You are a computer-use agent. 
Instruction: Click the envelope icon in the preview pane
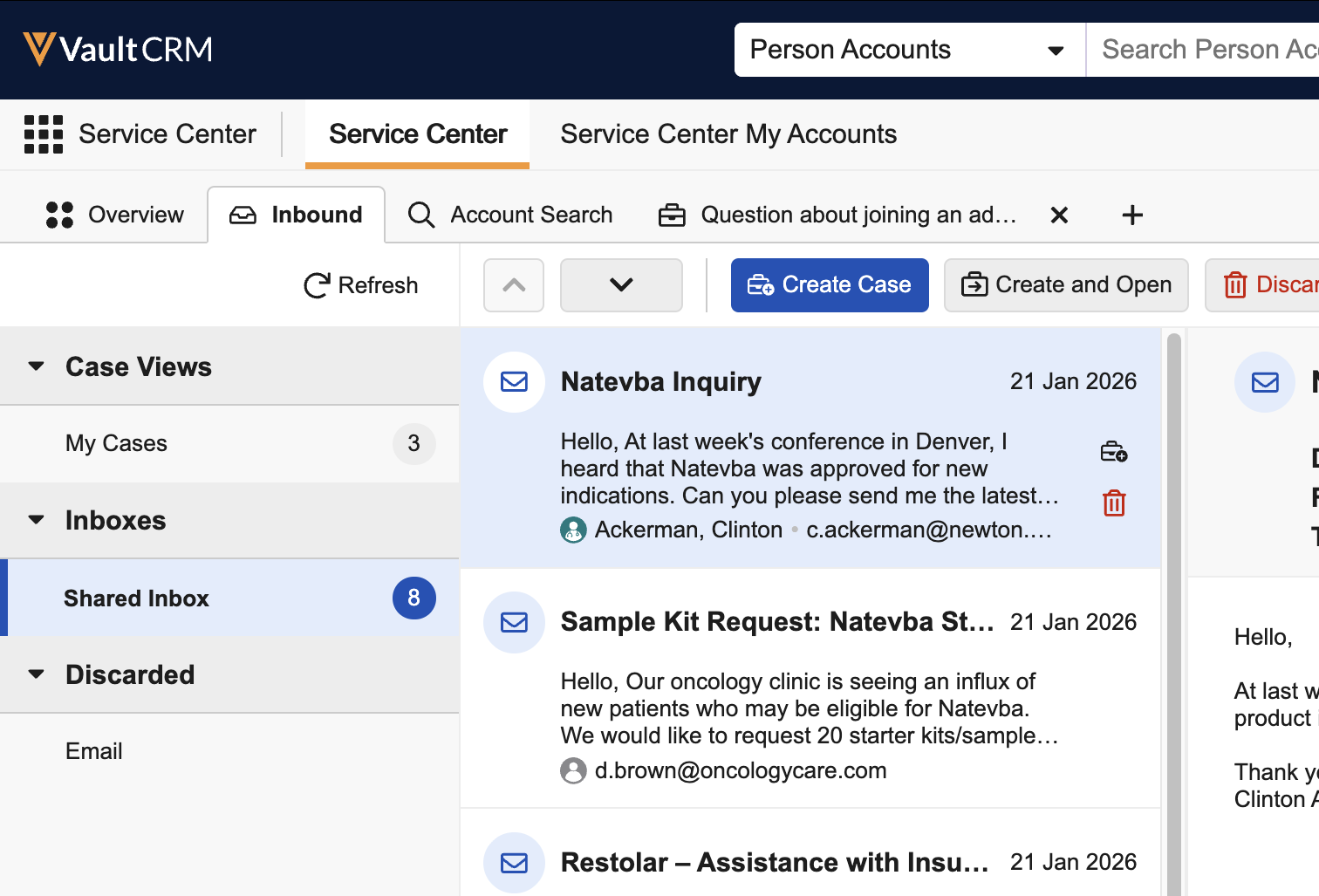point(1265,382)
